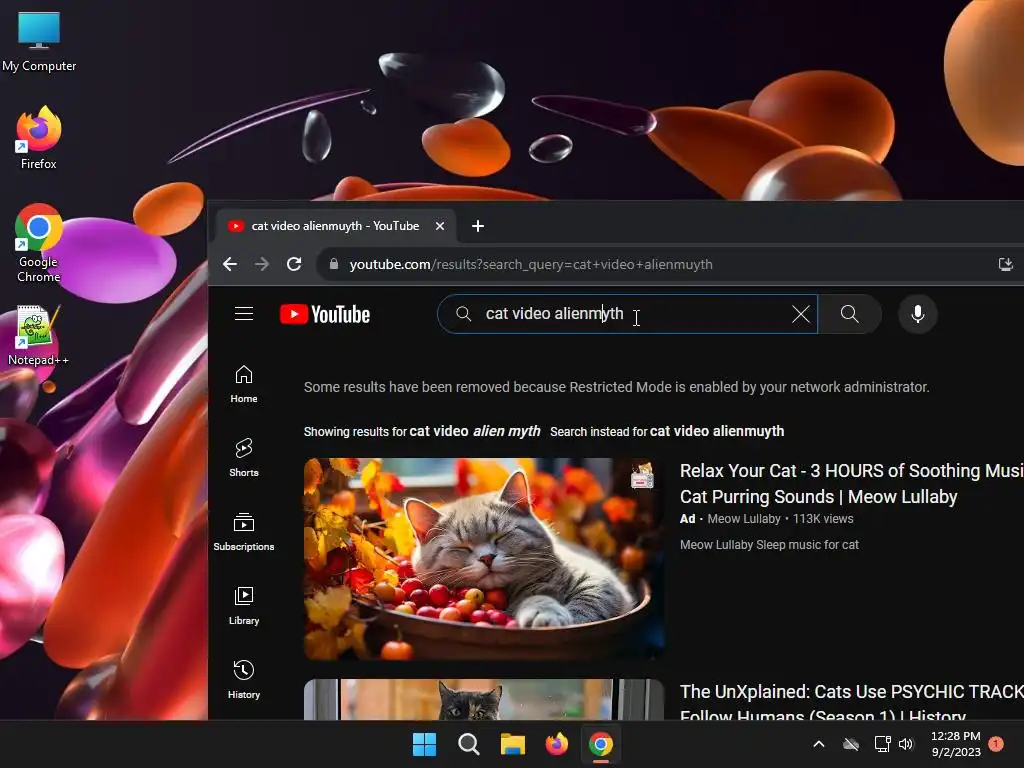The width and height of the screenshot is (1024, 768).
Task: Select My Computer desktop icon
Action: [x=39, y=41]
